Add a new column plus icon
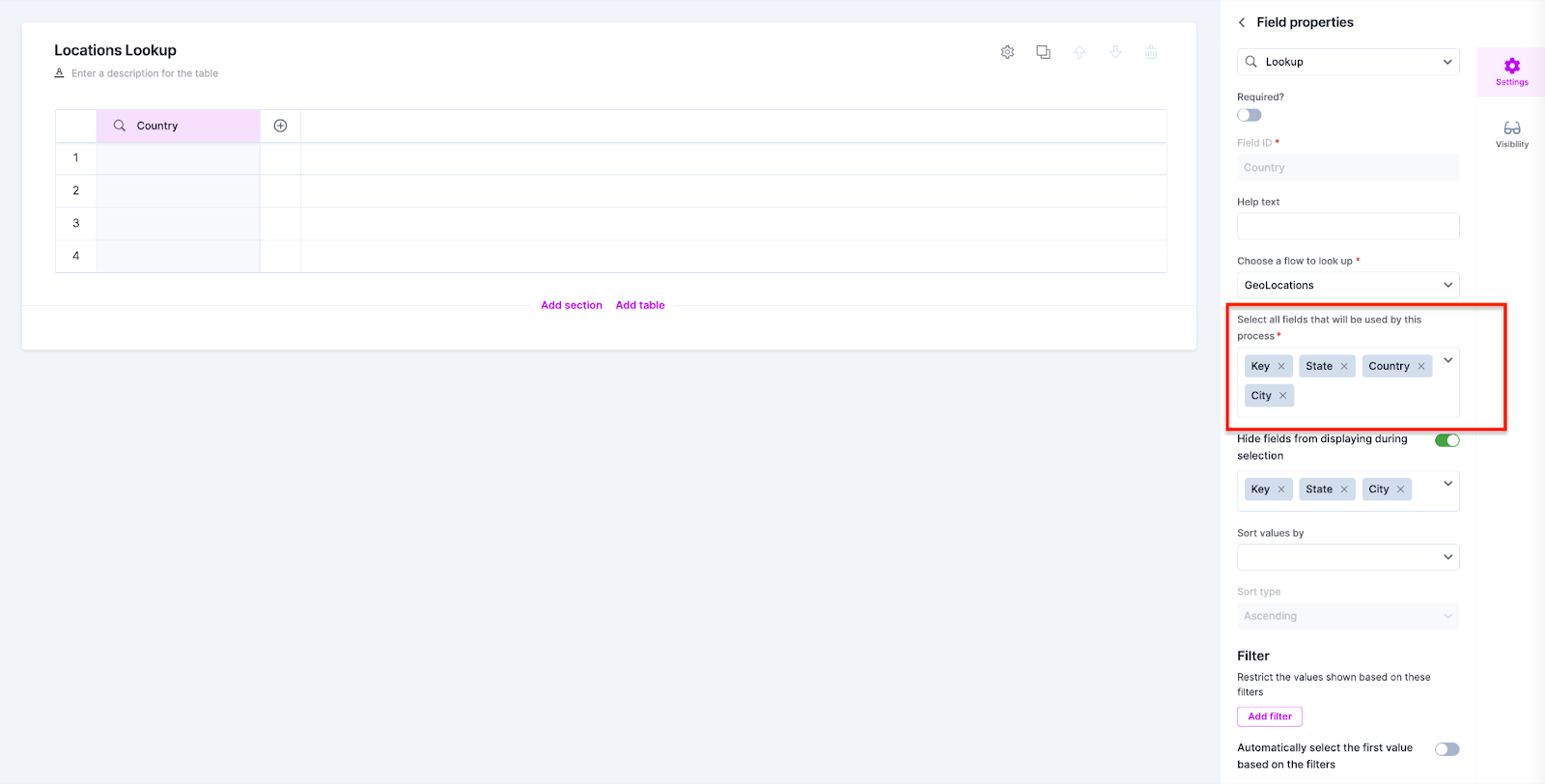1545x784 pixels. click(280, 126)
